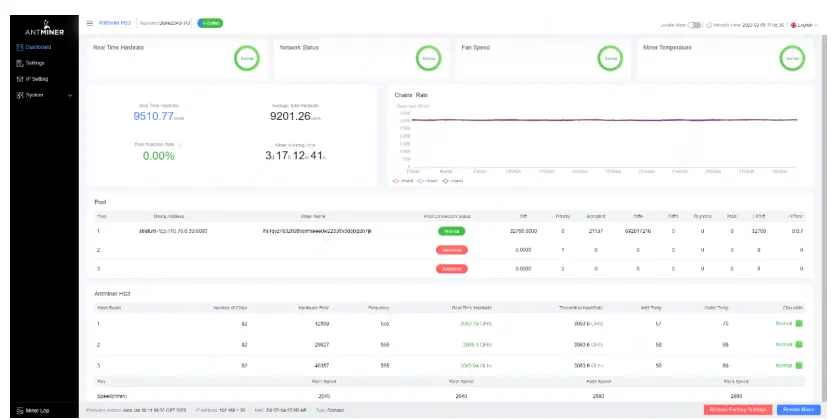Screen dimensions: 835x420
Task: Toggle the chain2 legend series
Action: point(453,181)
